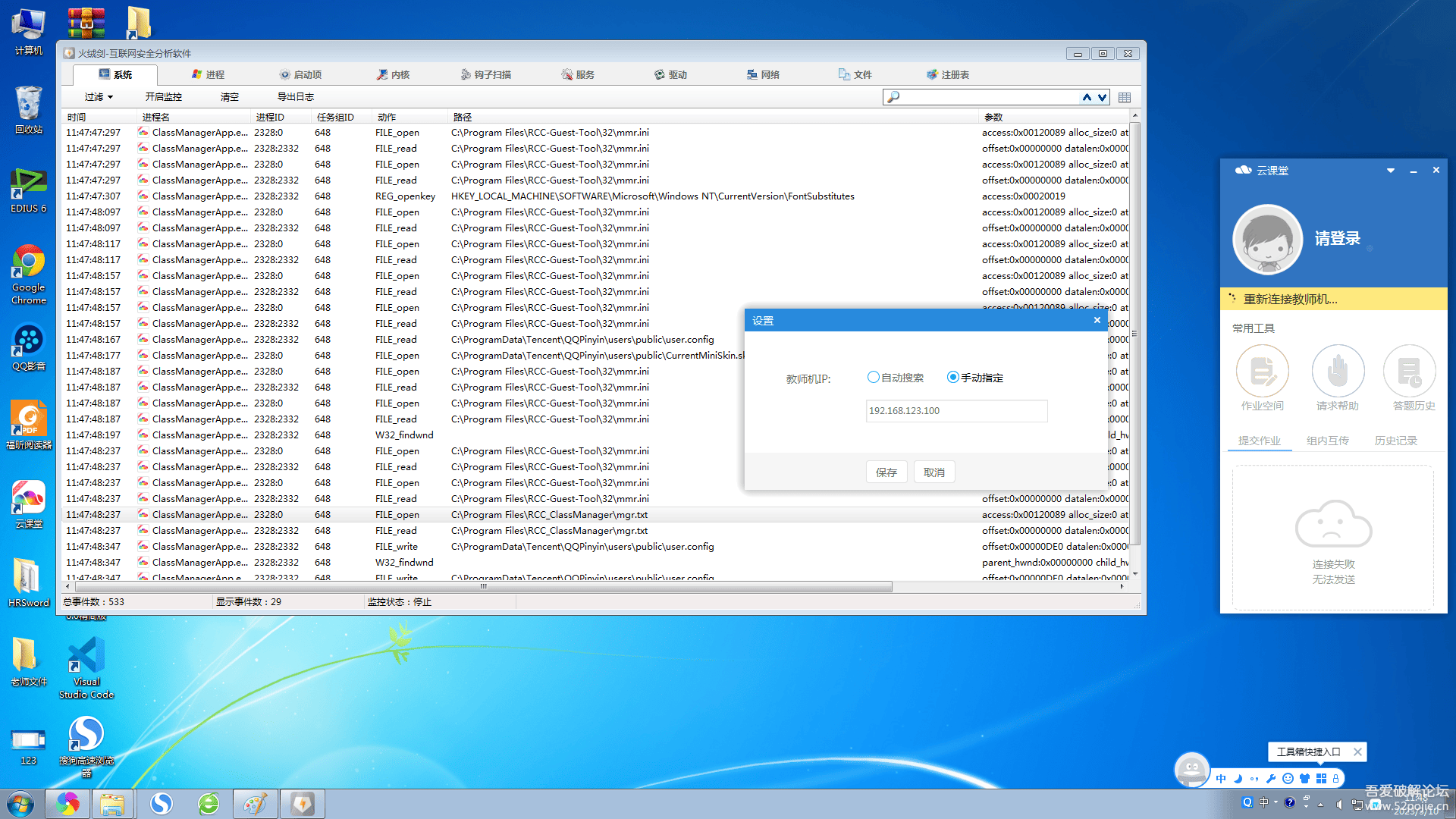Select the 福昕阅读器 PDF desktop icon
Viewport: 1456px width, 819px height.
29,425
